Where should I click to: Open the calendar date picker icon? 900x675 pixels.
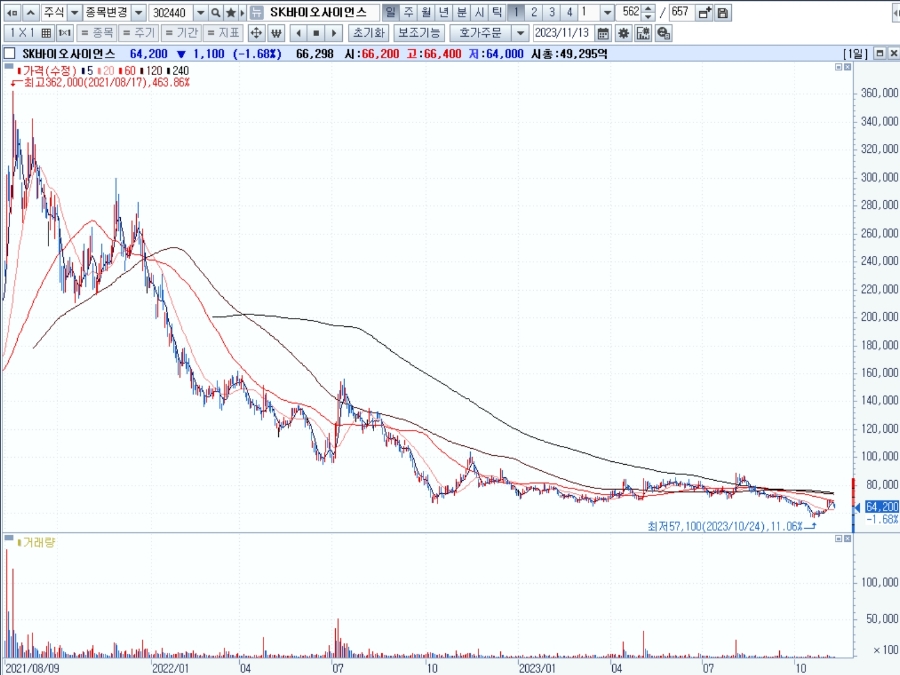tap(603, 33)
